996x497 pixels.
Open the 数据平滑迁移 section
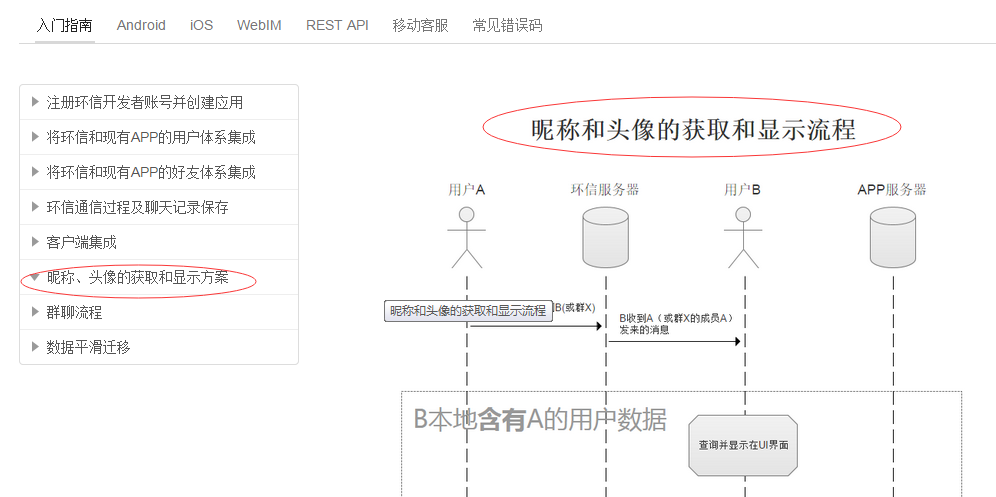tap(88, 347)
